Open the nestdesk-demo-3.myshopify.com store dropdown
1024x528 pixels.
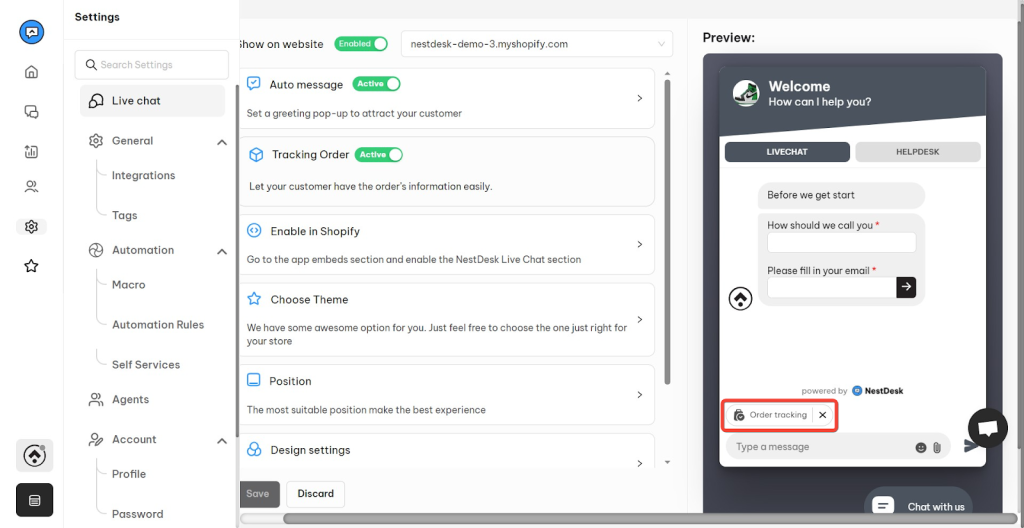coord(537,44)
